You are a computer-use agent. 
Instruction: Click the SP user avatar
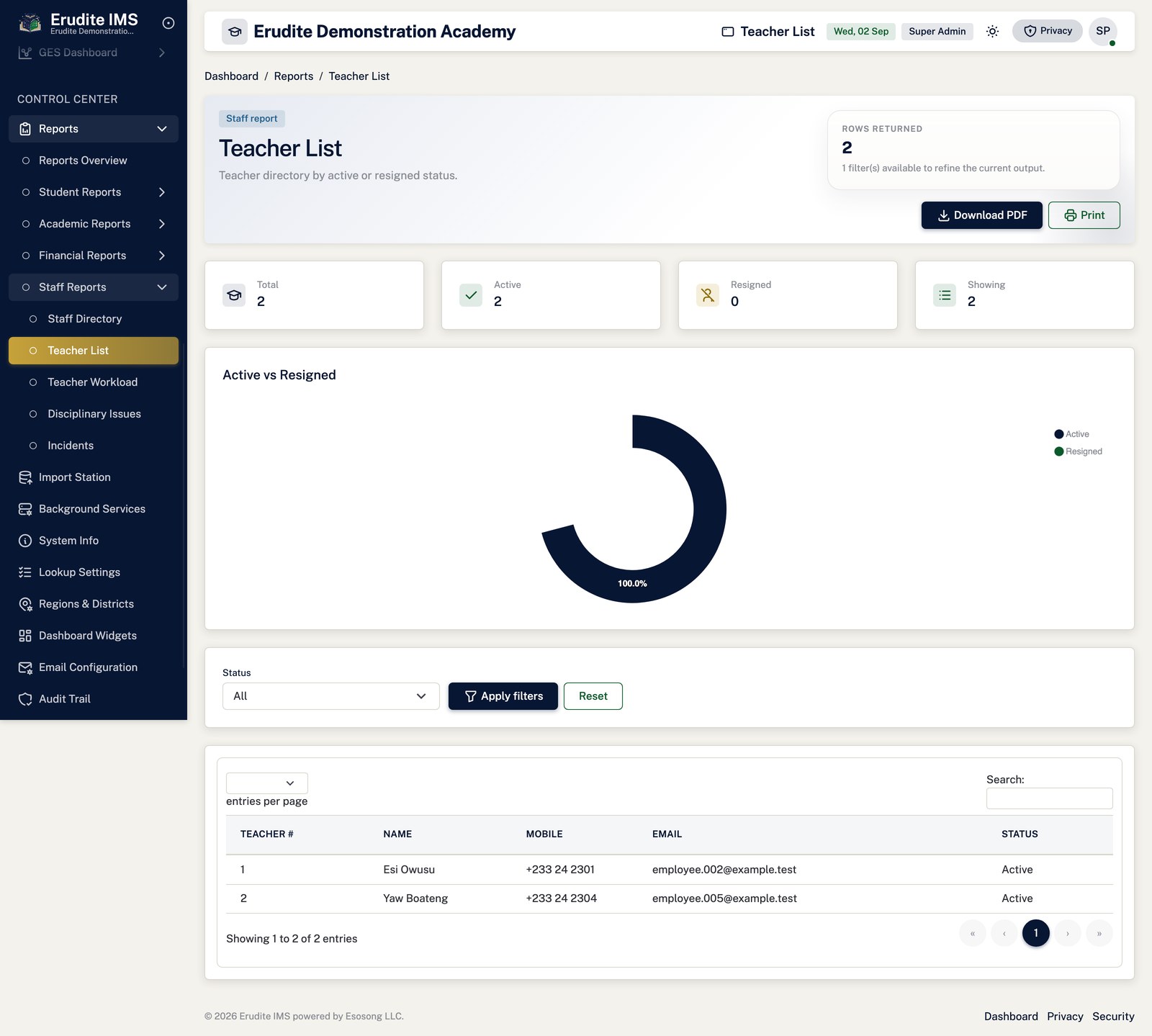tap(1103, 31)
